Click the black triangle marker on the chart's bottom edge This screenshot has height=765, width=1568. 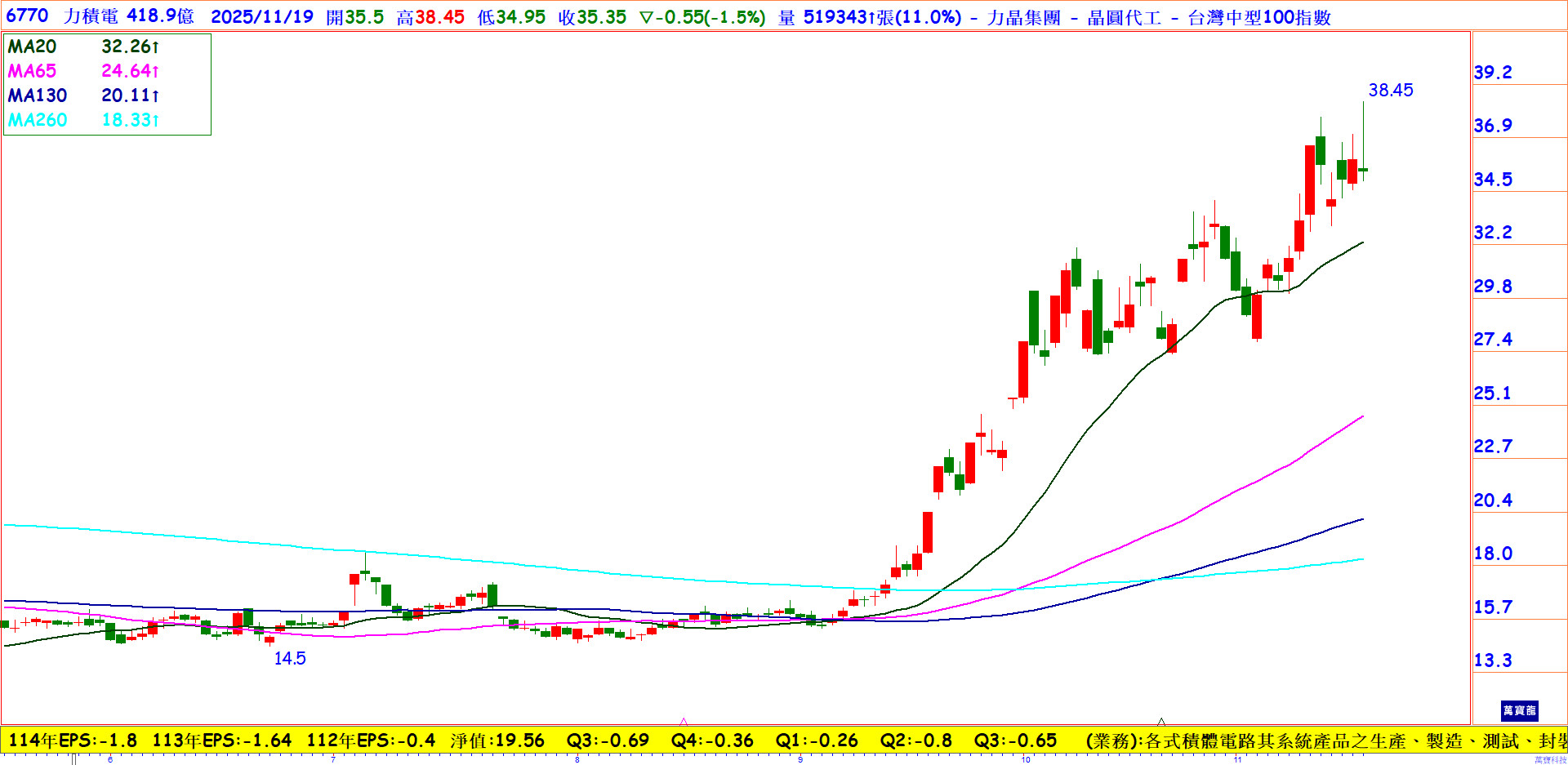(x=1160, y=721)
